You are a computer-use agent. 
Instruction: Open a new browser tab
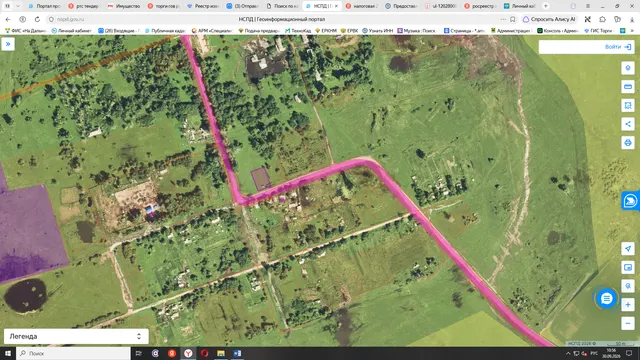(x=545, y=6)
